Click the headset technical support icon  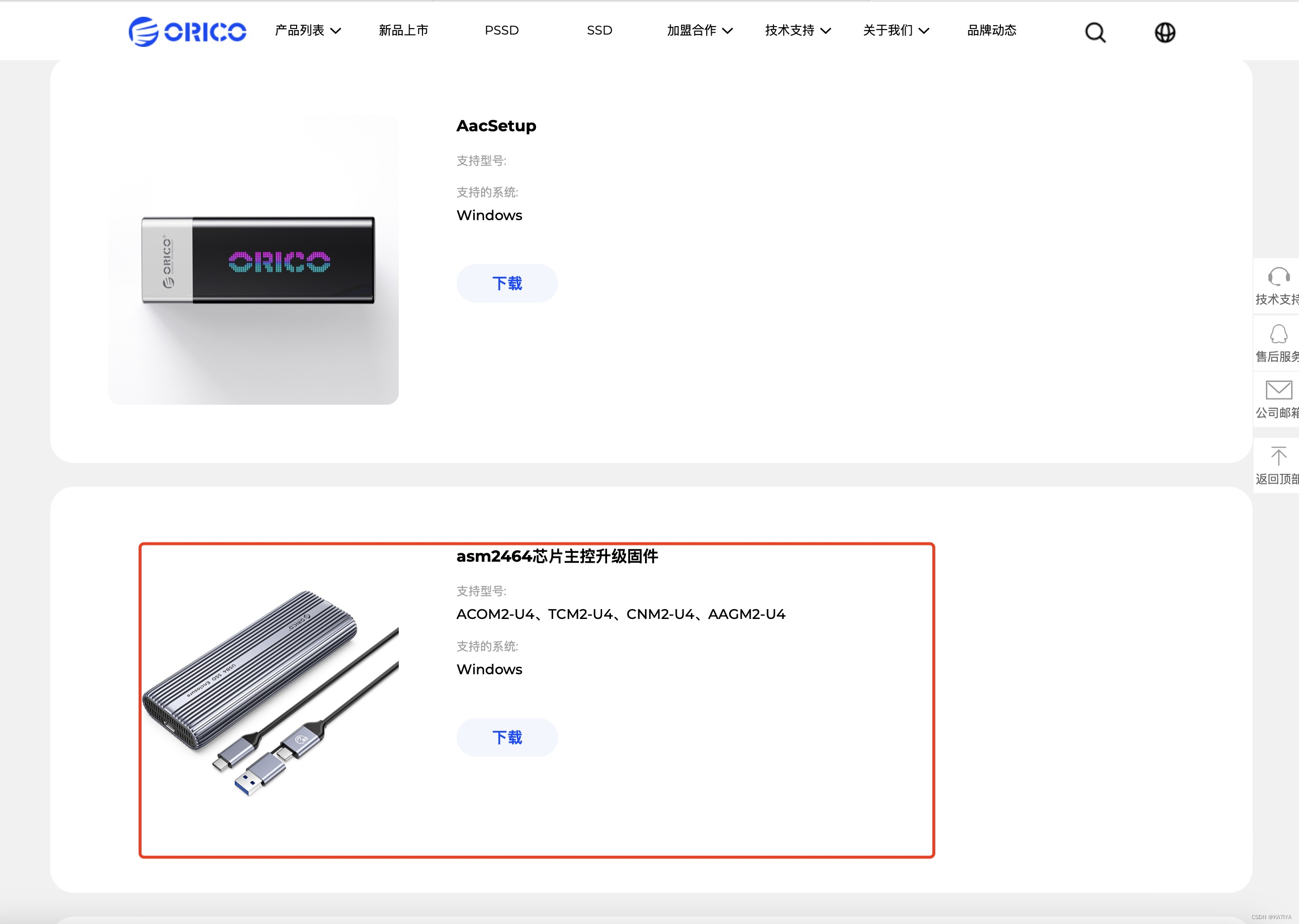pos(1278,277)
